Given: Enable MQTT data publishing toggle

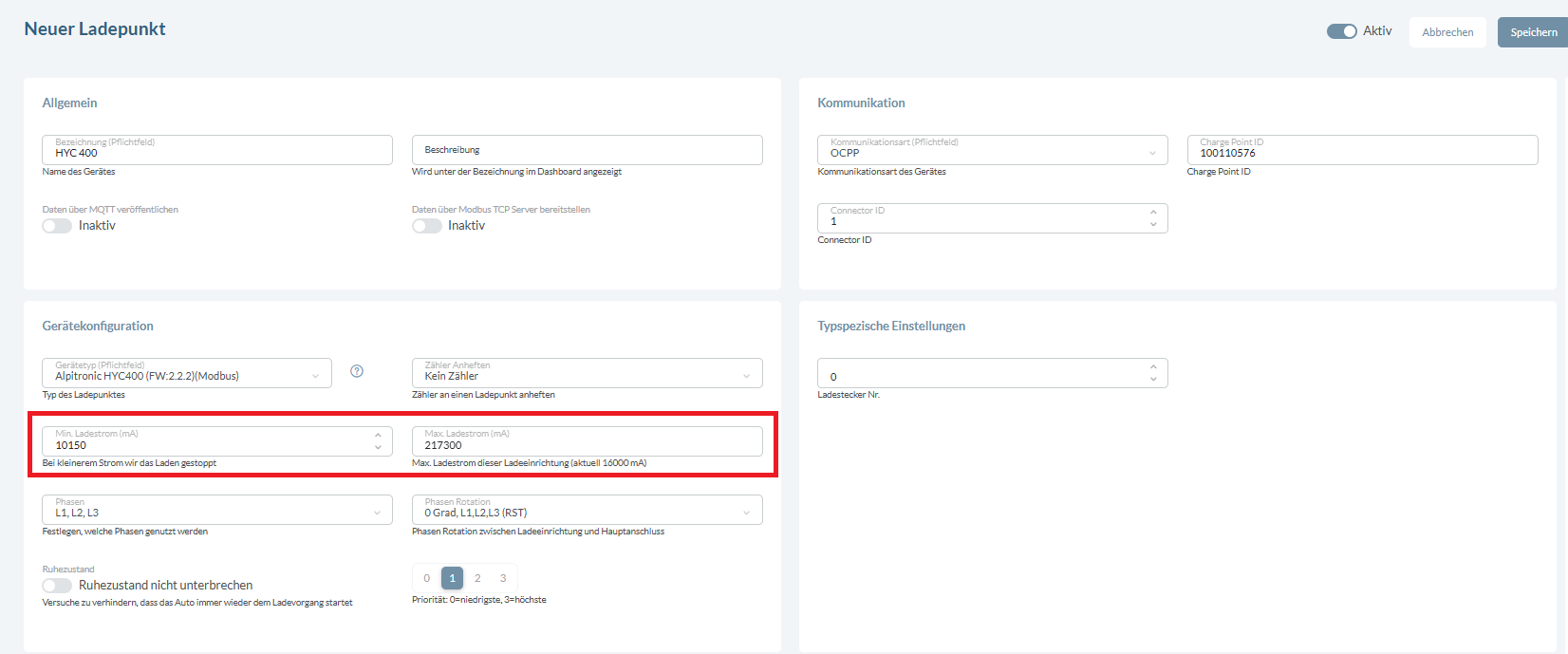Looking at the screenshot, I should (x=57, y=226).
